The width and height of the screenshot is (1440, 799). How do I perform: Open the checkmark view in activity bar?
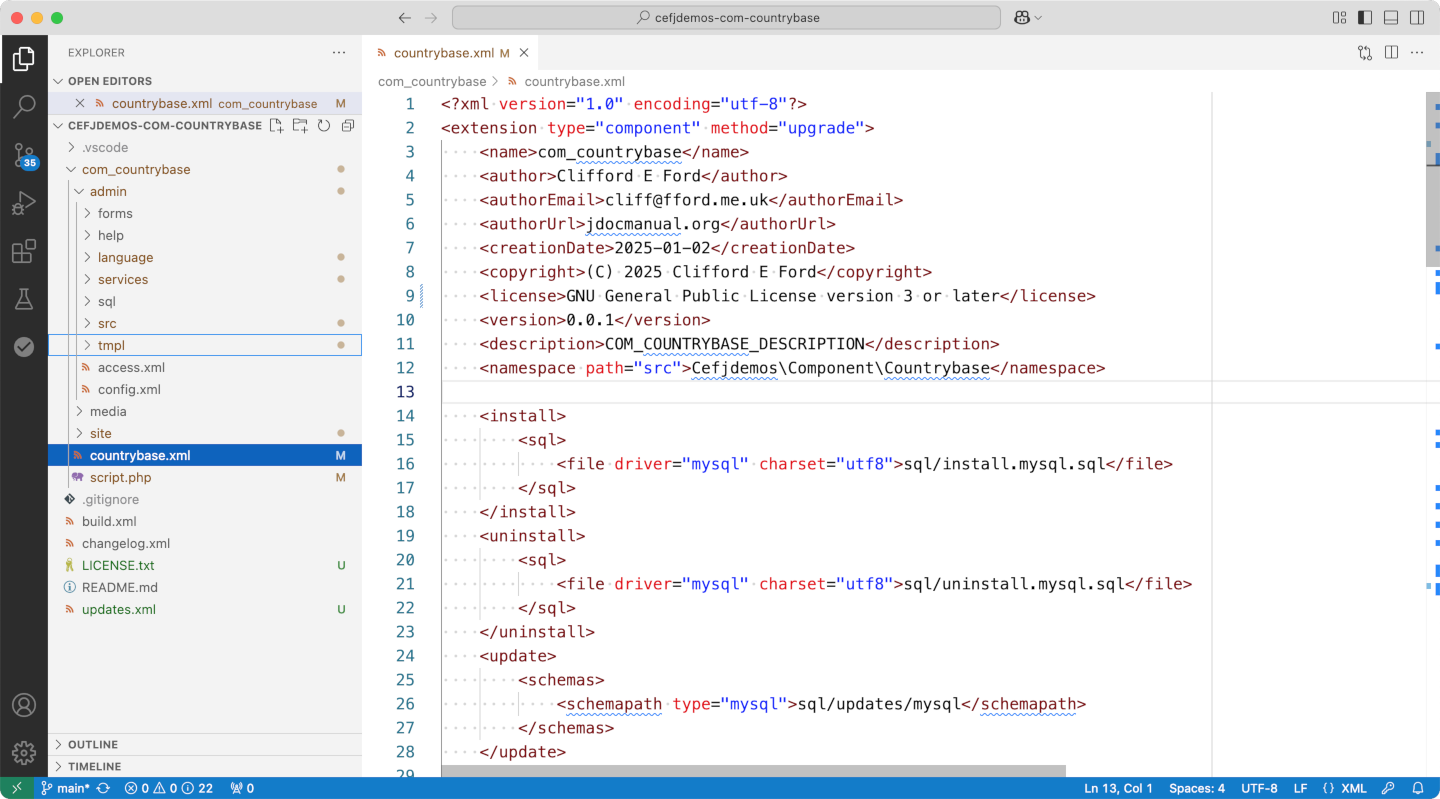click(24, 347)
